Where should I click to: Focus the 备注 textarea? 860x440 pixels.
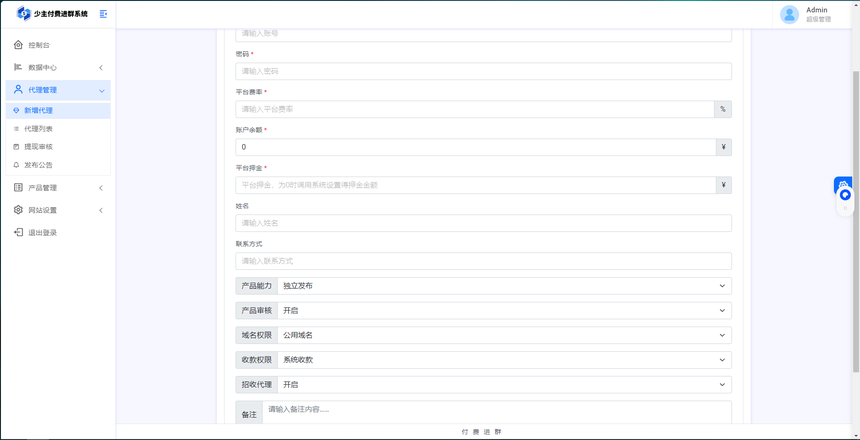[497, 413]
